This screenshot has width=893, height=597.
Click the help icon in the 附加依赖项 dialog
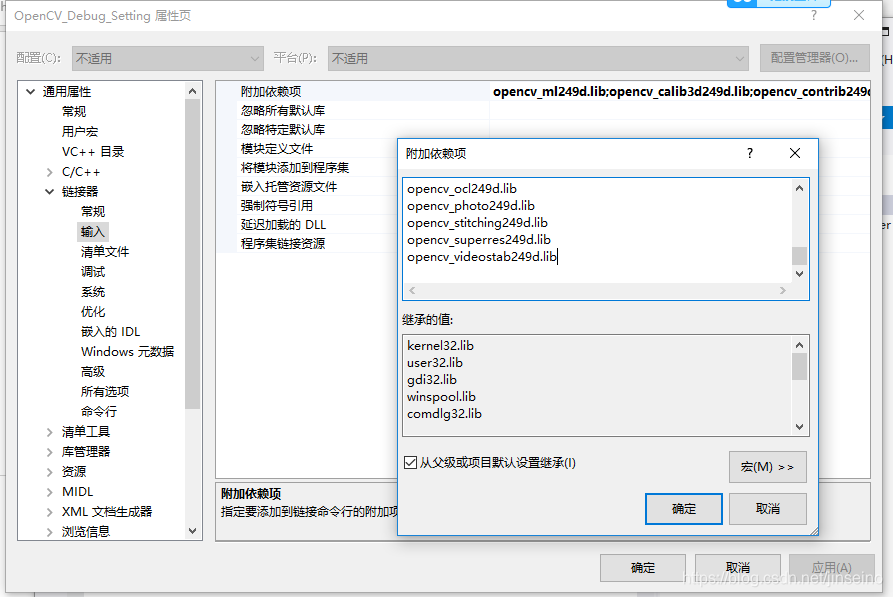tap(749, 153)
